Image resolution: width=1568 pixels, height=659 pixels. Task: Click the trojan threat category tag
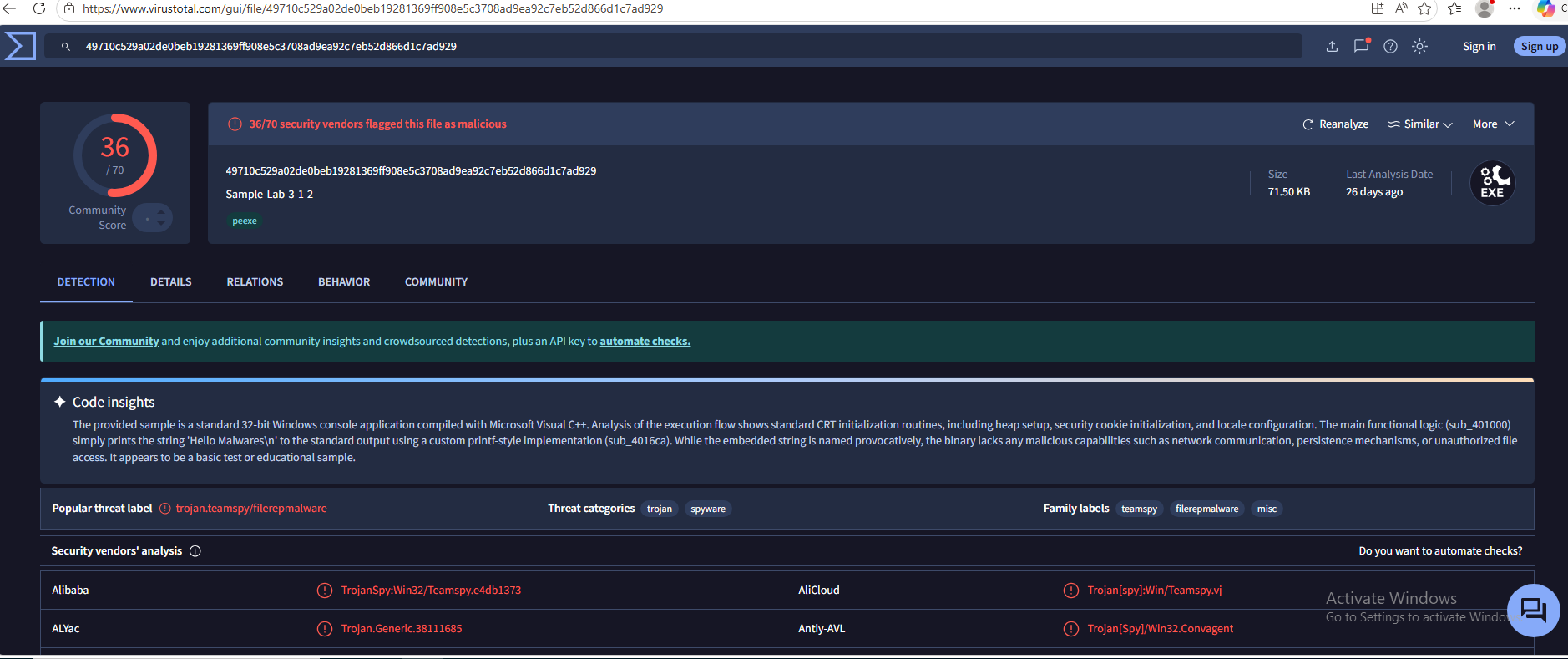[660, 509]
